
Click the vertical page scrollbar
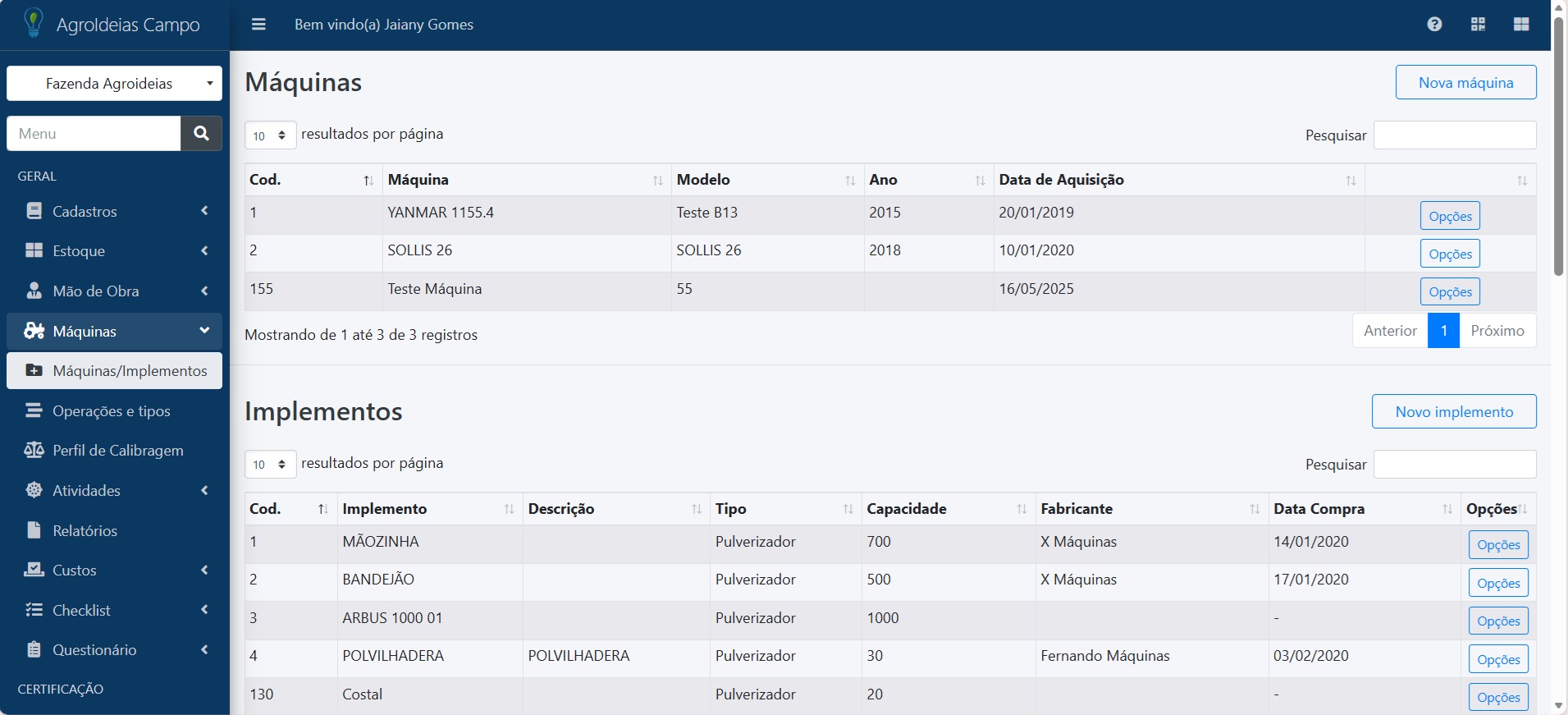[1558, 148]
